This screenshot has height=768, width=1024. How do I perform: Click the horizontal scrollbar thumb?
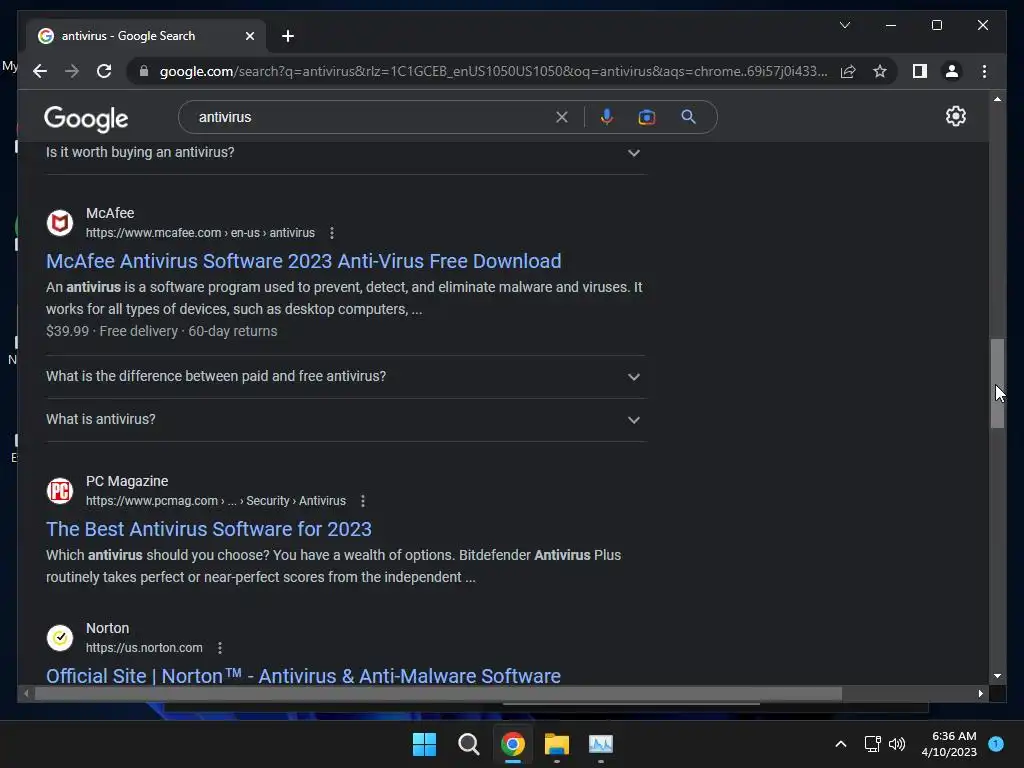[x=438, y=694]
